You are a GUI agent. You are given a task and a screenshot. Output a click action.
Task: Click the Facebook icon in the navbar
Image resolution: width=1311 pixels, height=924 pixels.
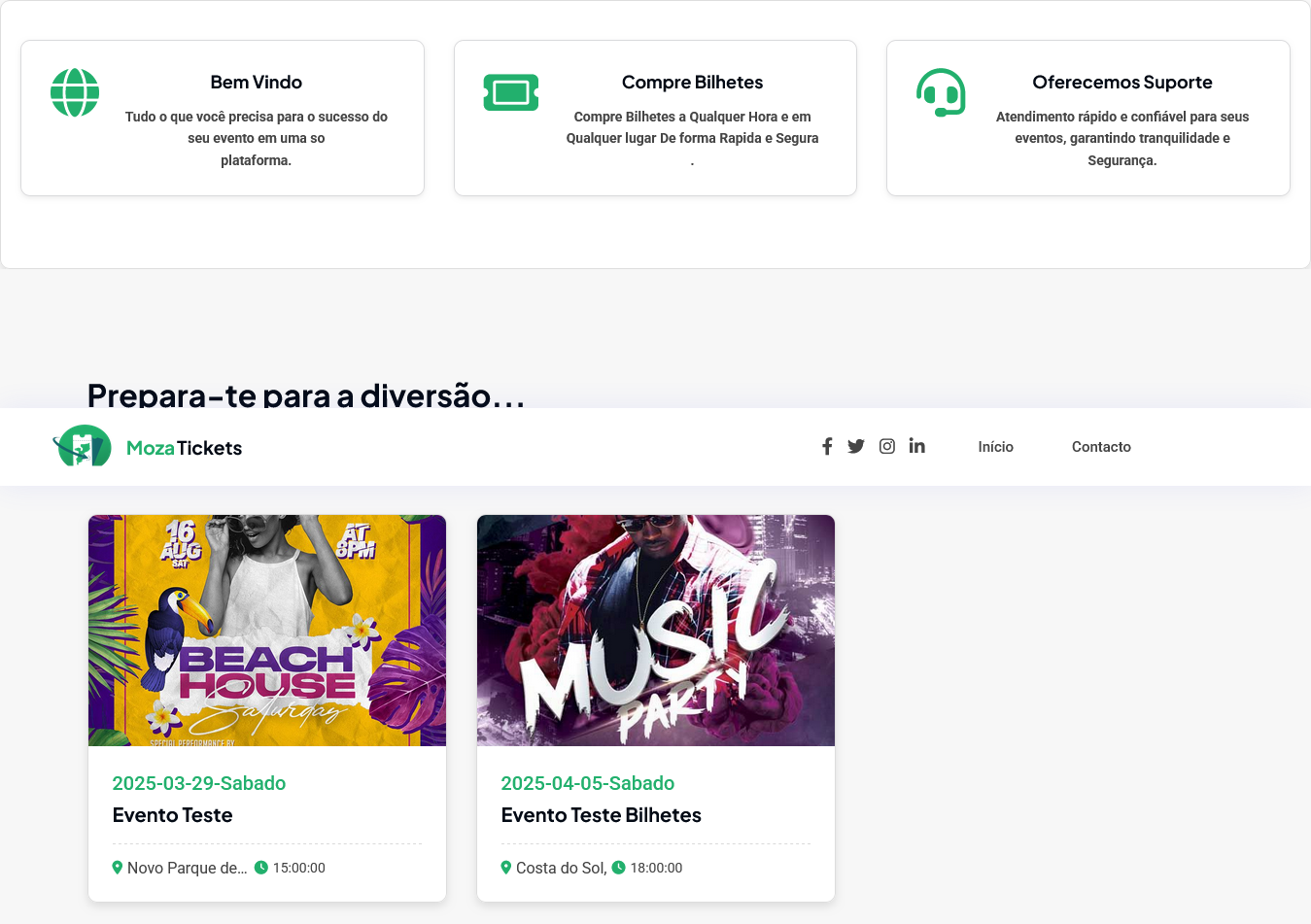coord(827,446)
